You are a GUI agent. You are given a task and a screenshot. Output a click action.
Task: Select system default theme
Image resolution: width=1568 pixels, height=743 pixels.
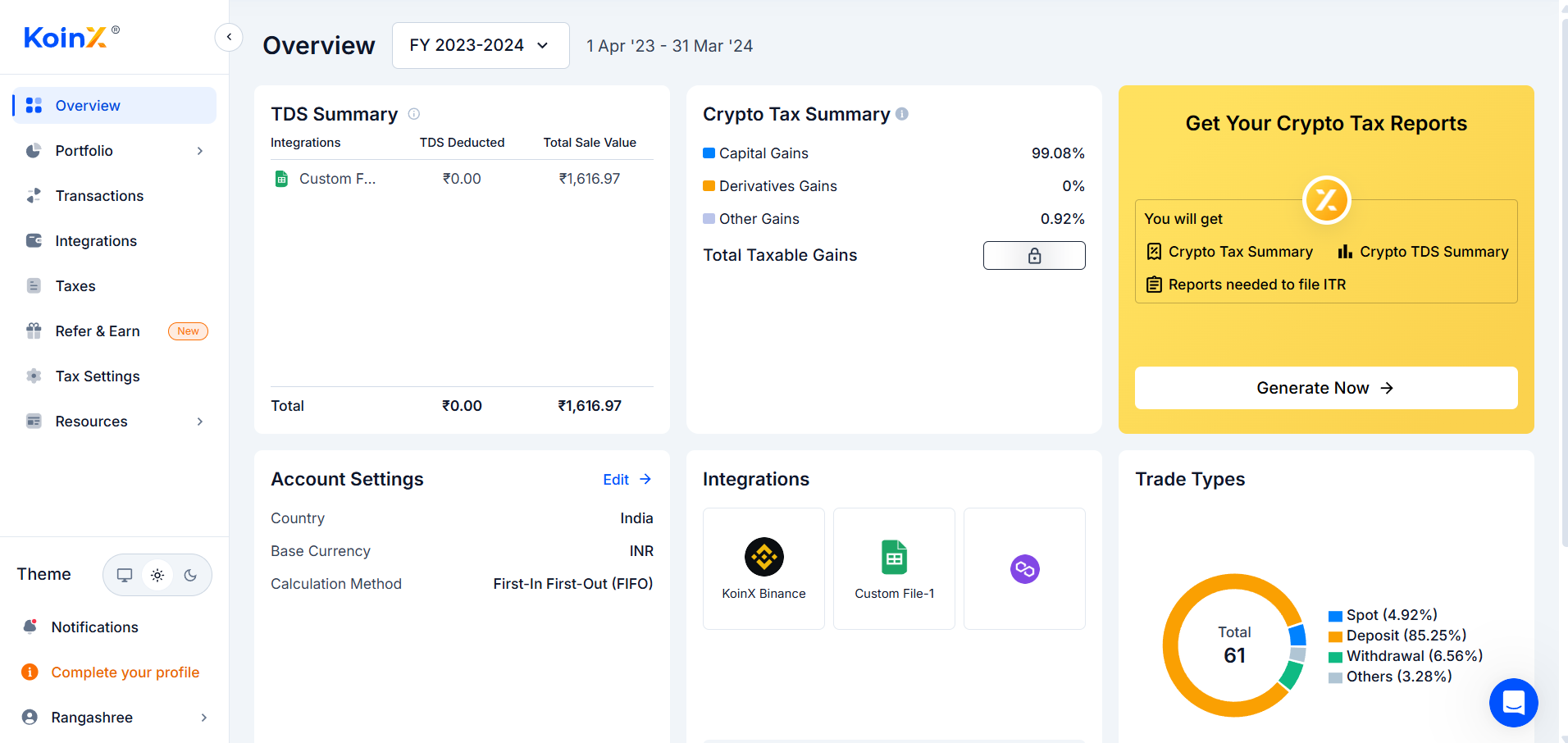pyautogui.click(x=125, y=575)
